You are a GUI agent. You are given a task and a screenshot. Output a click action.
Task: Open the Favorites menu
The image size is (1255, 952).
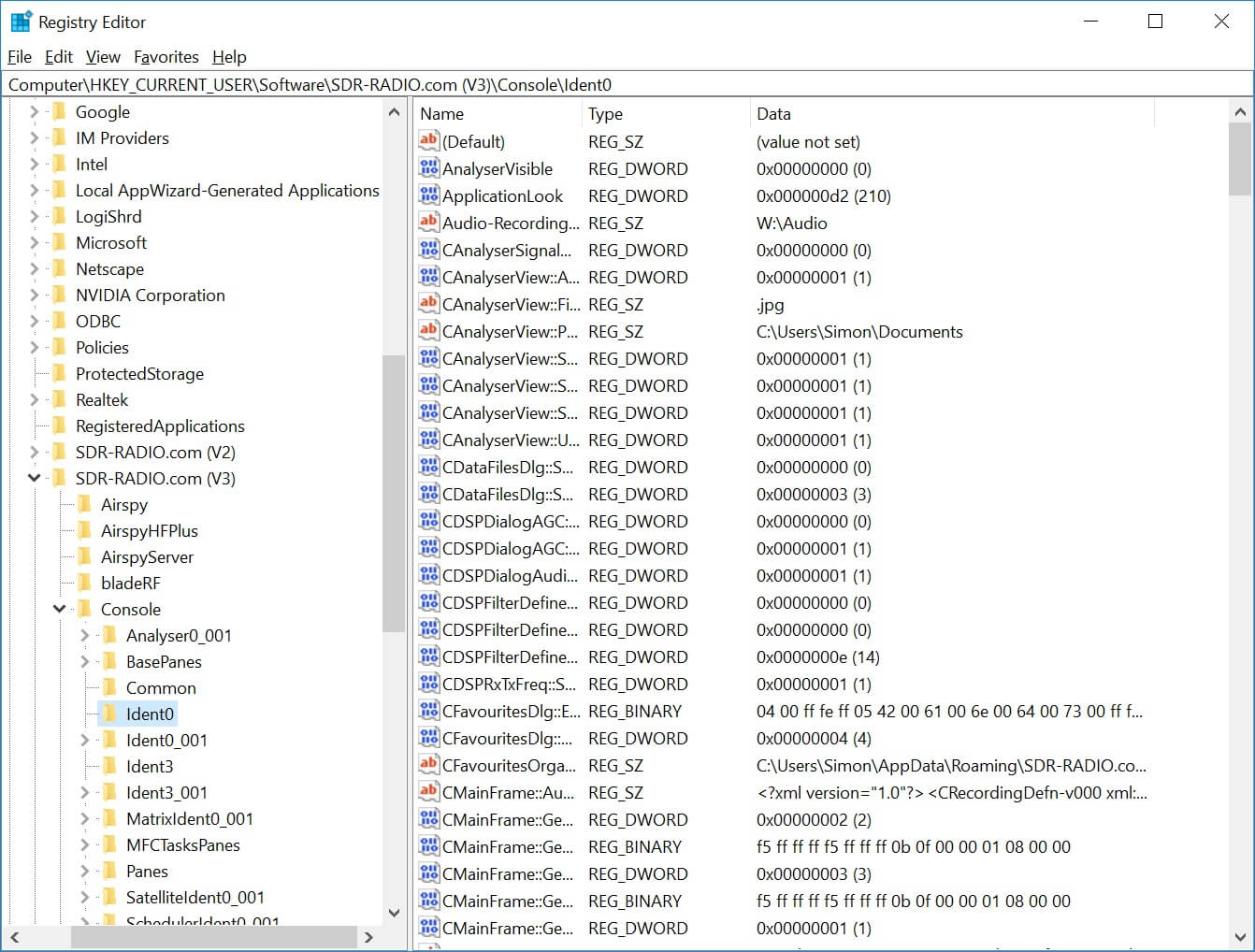point(166,57)
